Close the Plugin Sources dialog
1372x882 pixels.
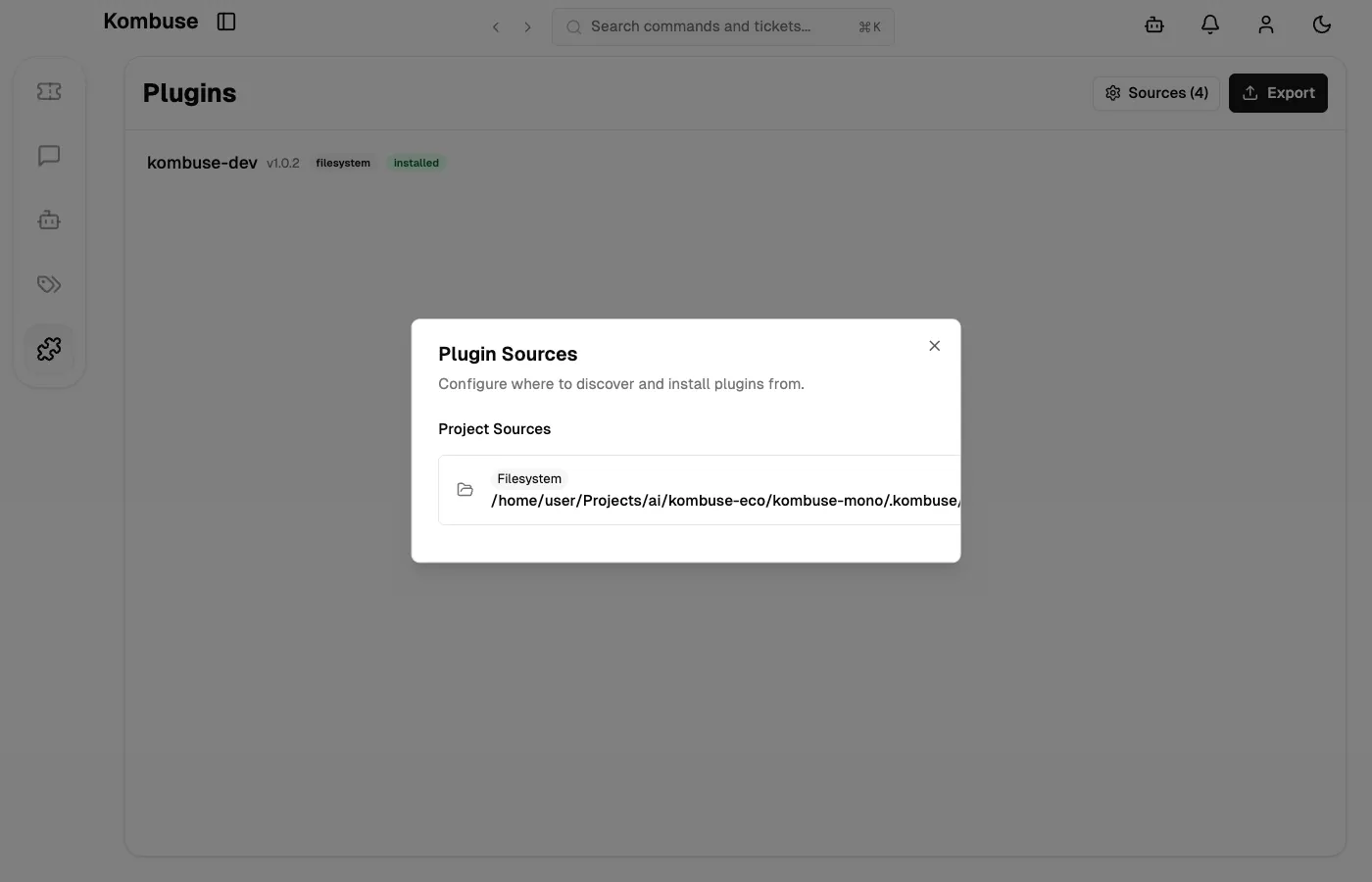click(x=934, y=345)
